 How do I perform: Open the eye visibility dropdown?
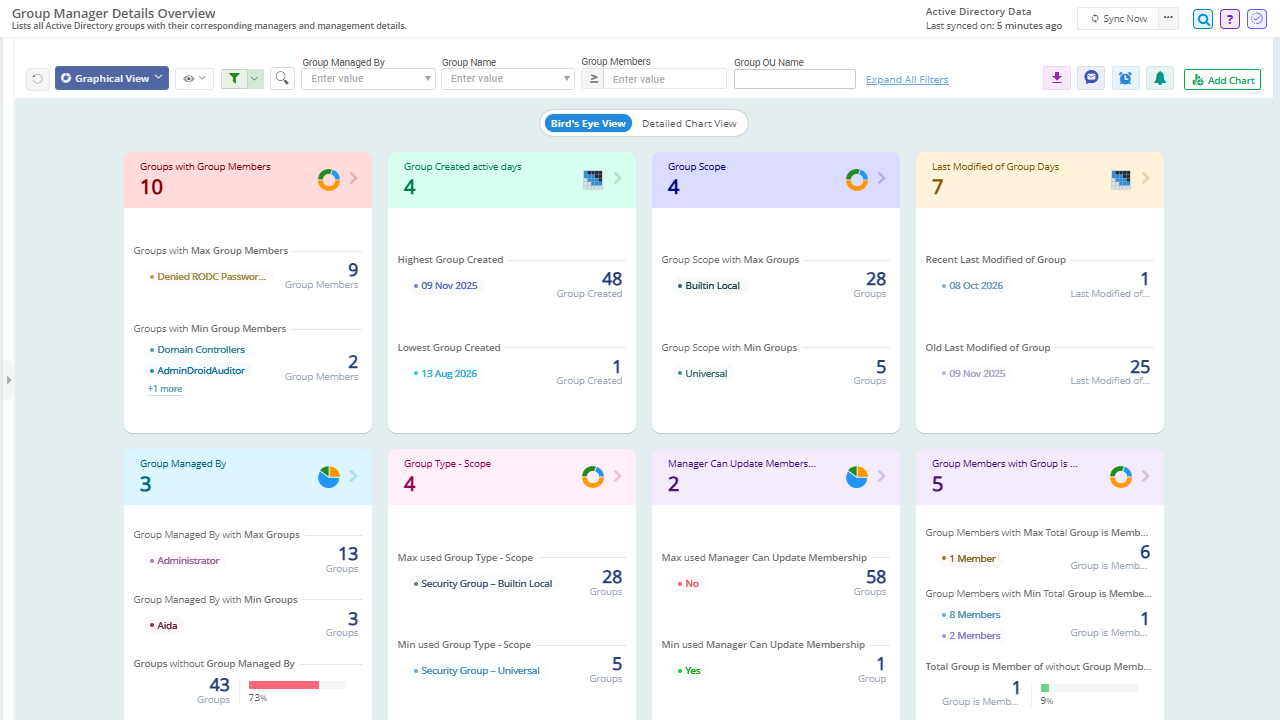(x=194, y=78)
